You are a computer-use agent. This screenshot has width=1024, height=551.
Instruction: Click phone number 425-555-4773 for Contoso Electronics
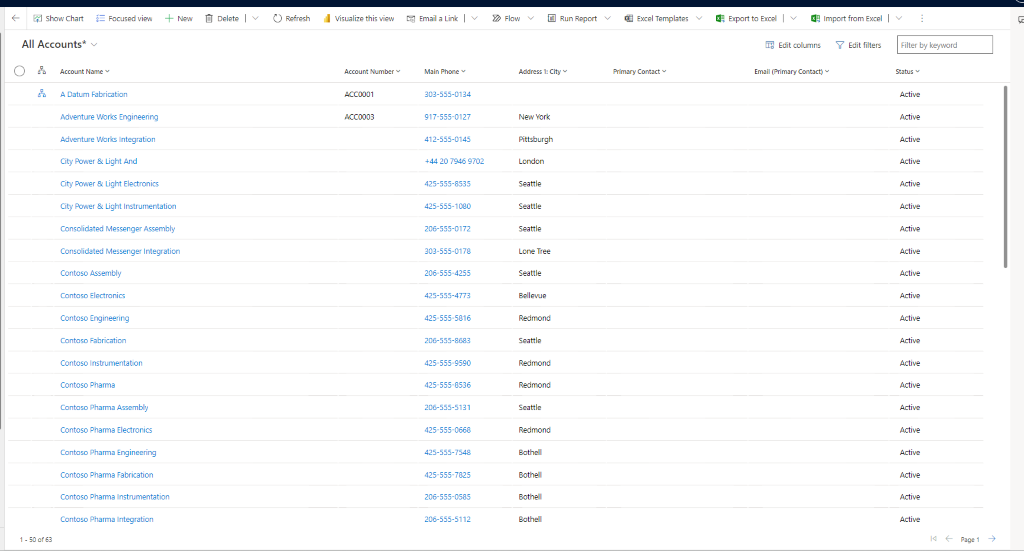click(447, 296)
